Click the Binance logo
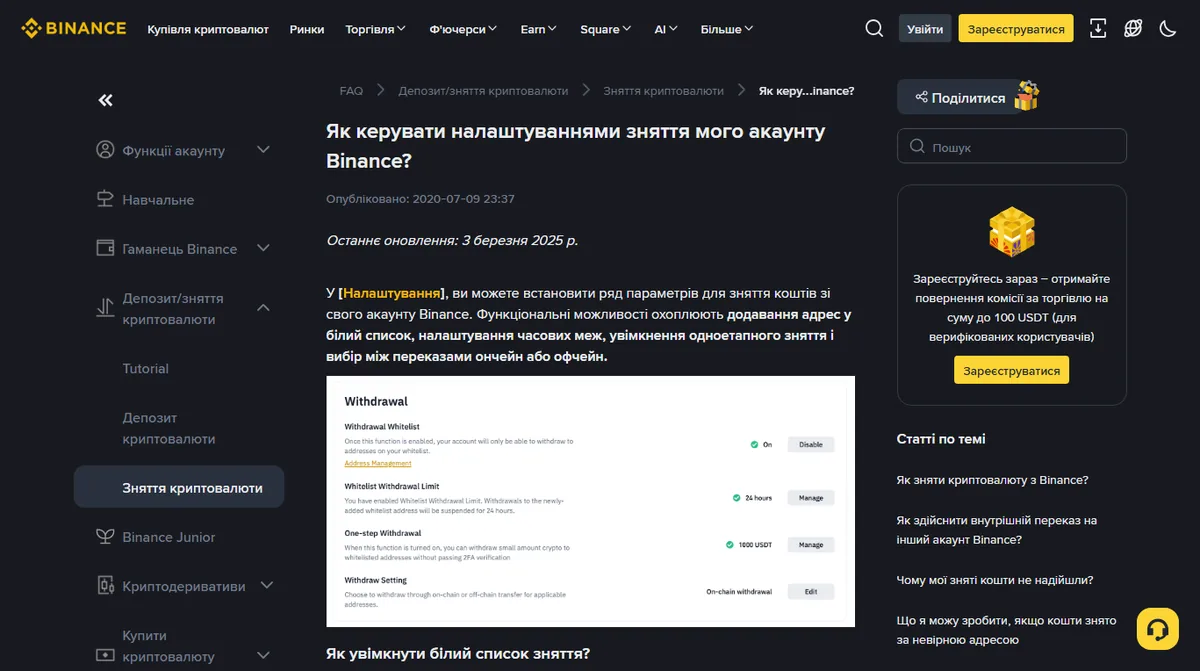The image size is (1200, 671). point(74,29)
